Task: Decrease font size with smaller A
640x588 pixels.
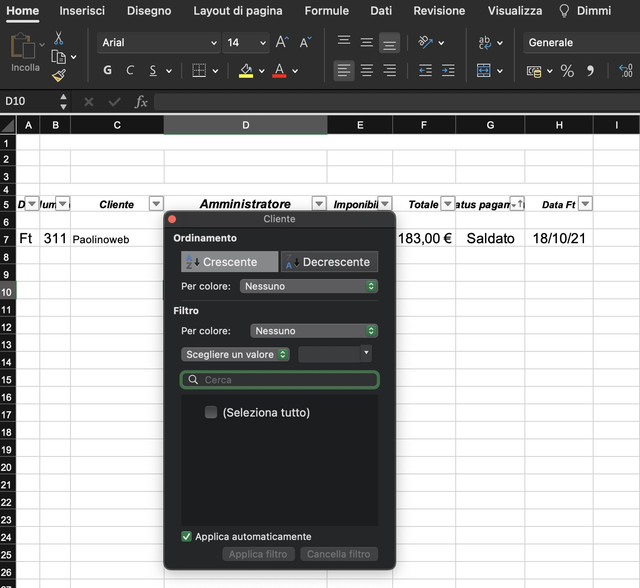Action: [305, 42]
